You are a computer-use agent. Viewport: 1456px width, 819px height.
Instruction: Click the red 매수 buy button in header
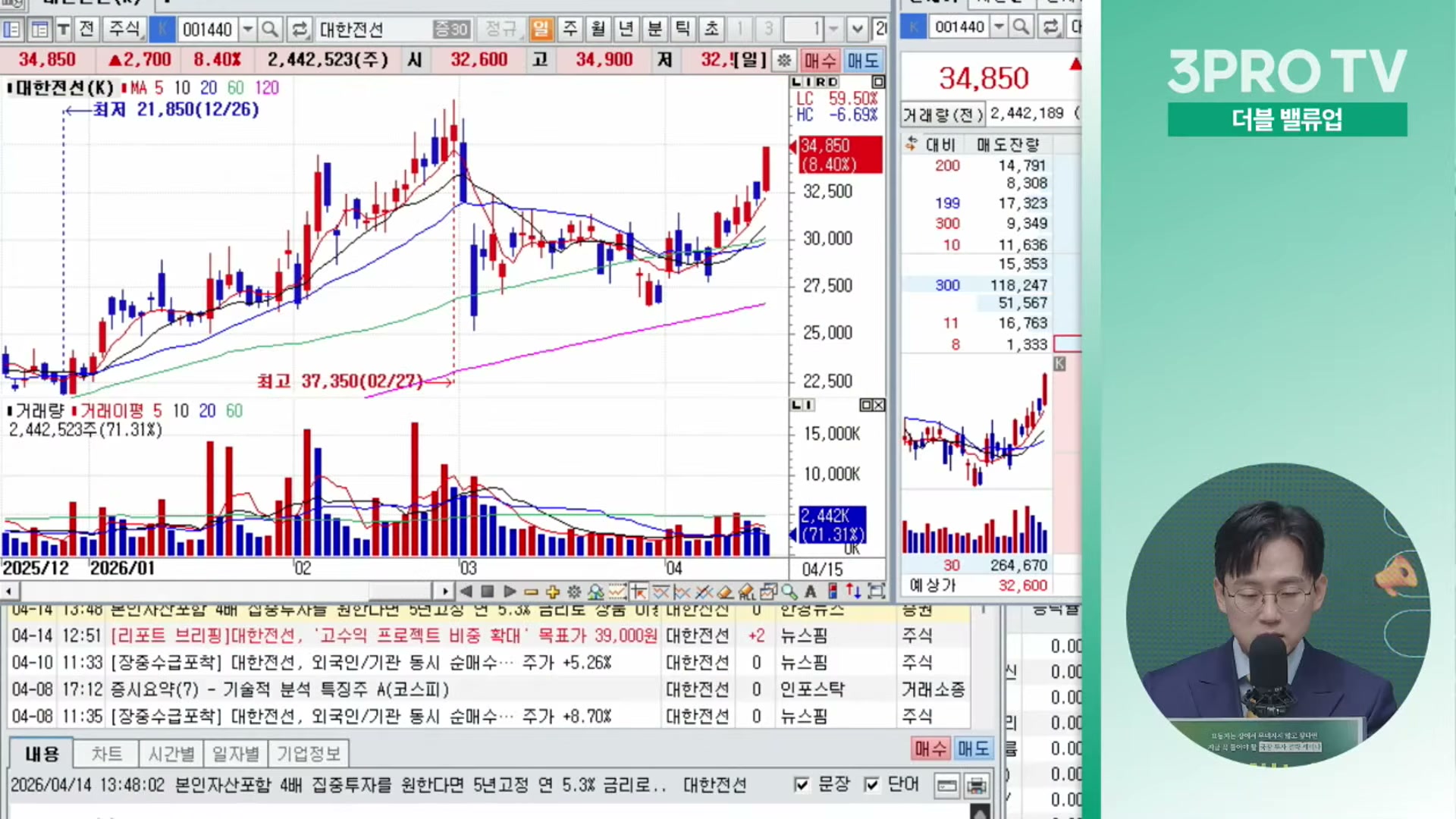click(x=820, y=60)
